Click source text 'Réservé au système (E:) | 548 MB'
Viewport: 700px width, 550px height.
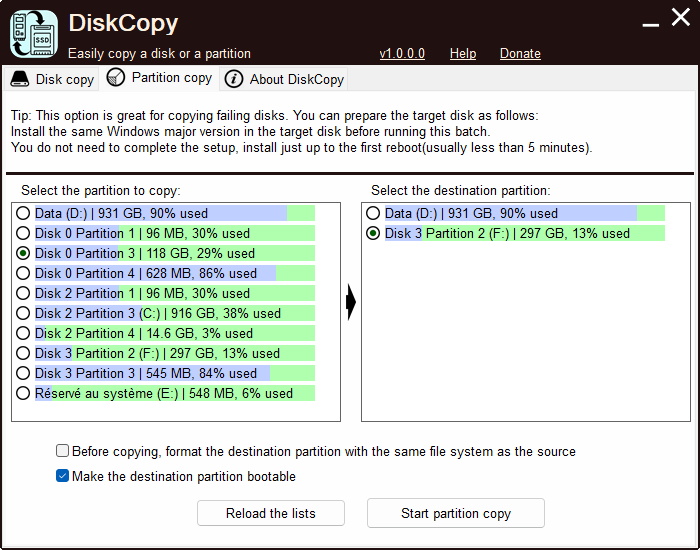pos(137,393)
